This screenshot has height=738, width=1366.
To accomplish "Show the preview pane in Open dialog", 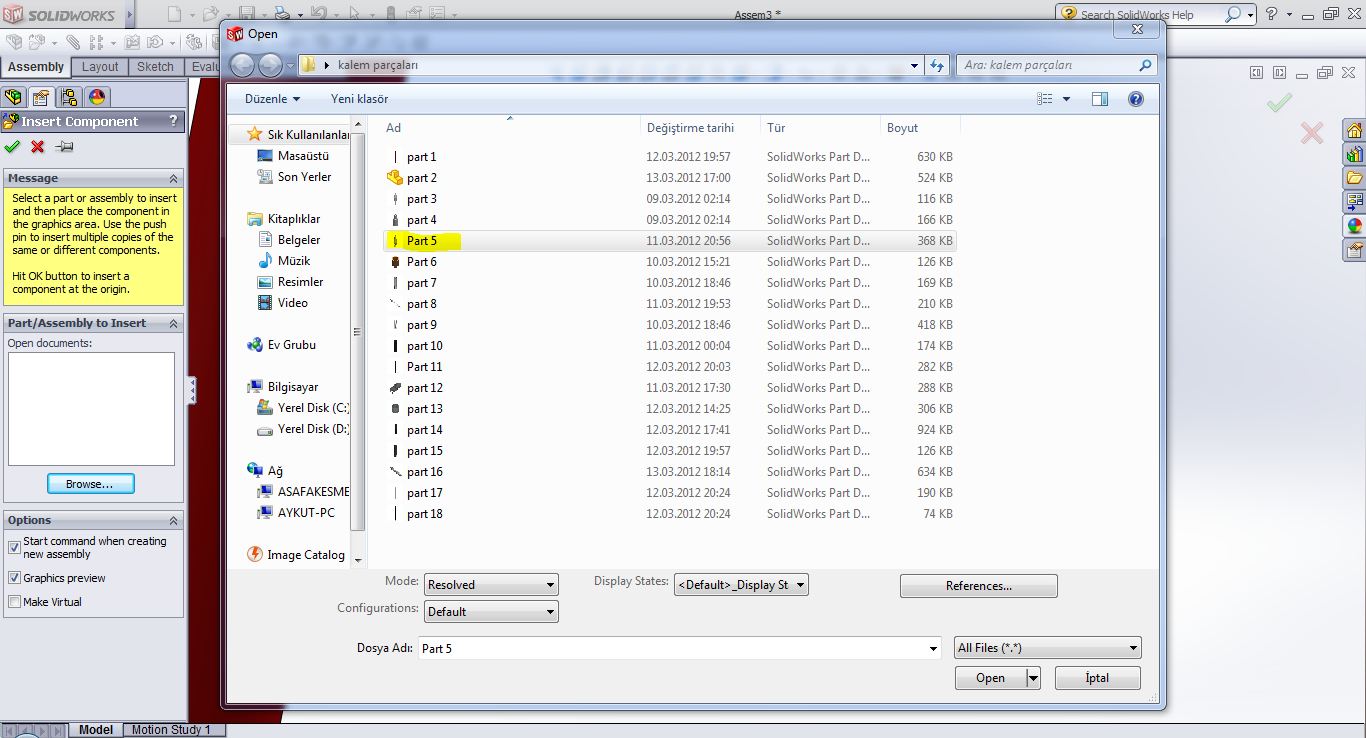I will tap(1100, 99).
